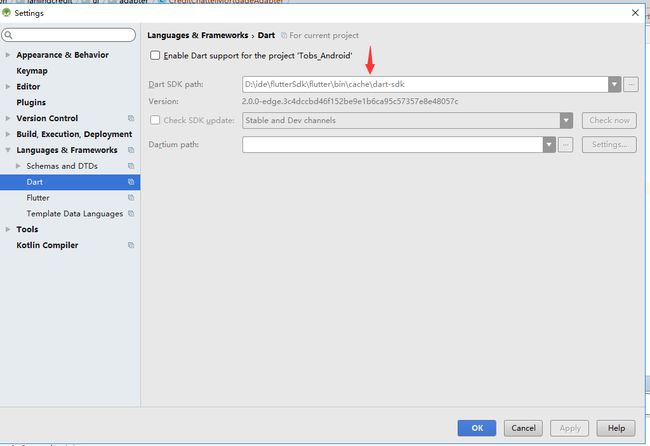Confirm settings with the OK button
The image size is (650, 446).
(x=477, y=428)
